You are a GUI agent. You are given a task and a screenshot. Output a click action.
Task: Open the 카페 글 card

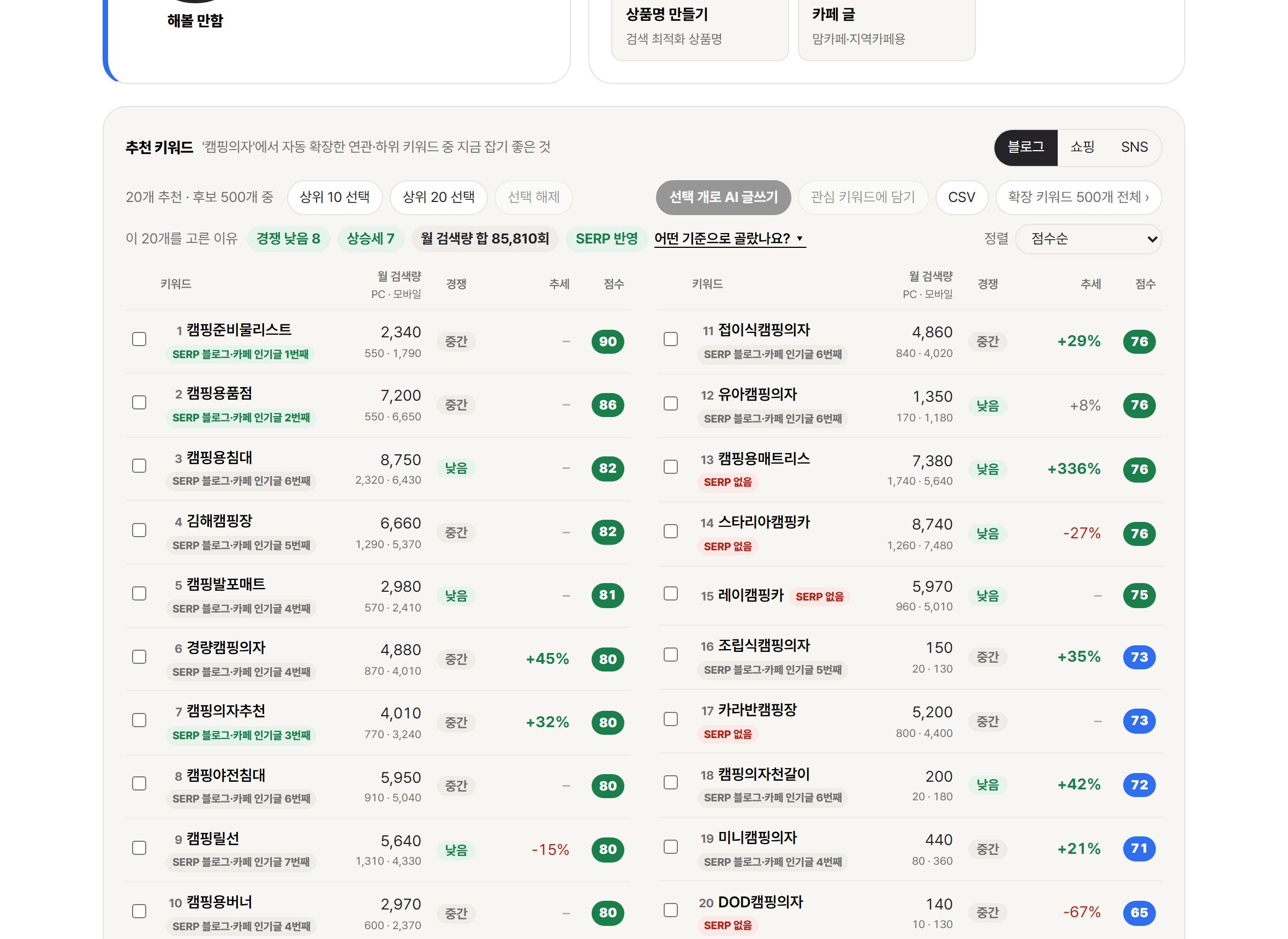click(x=886, y=28)
